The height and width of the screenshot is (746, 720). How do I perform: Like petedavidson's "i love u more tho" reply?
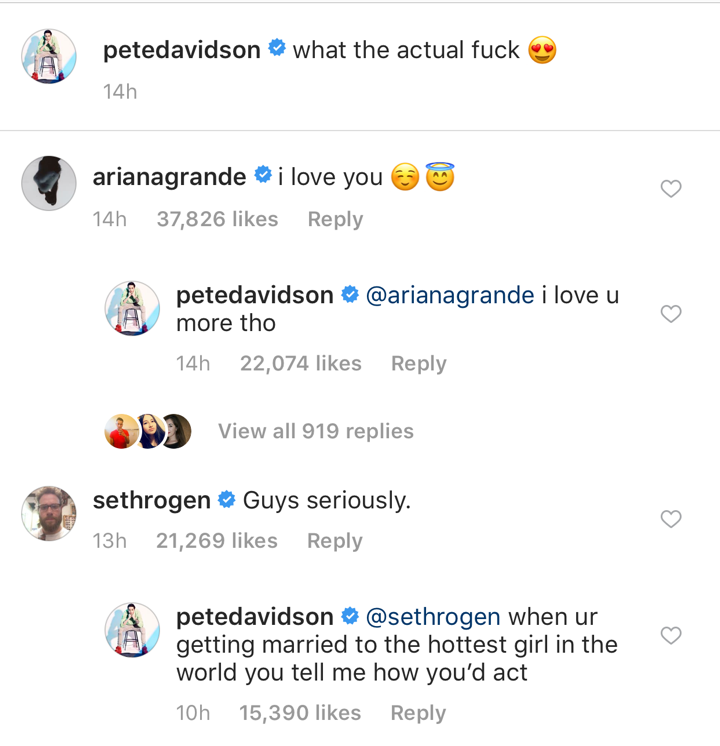(x=671, y=314)
